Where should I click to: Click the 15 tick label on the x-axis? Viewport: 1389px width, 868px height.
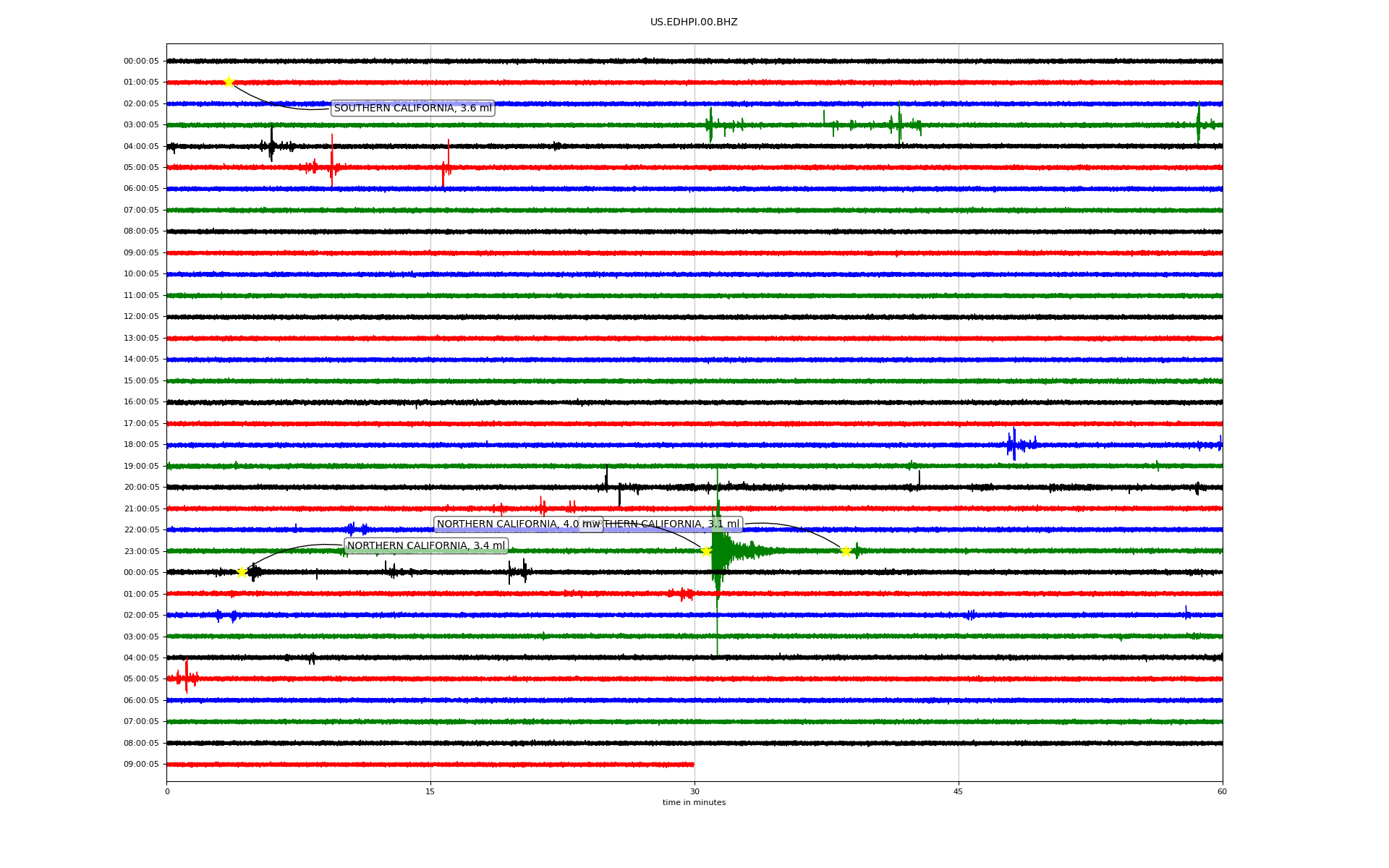click(430, 791)
